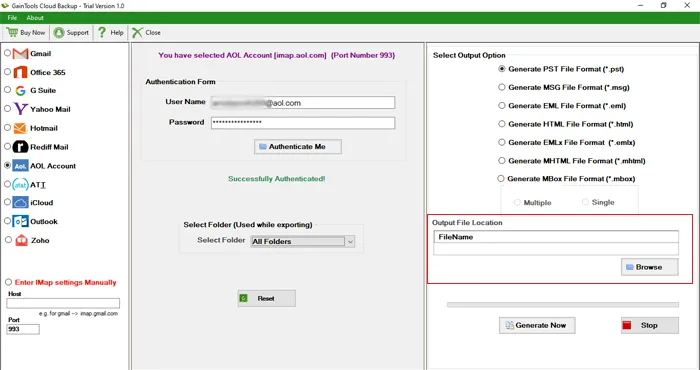
Task: Open the About menu
Action: click(x=35, y=18)
